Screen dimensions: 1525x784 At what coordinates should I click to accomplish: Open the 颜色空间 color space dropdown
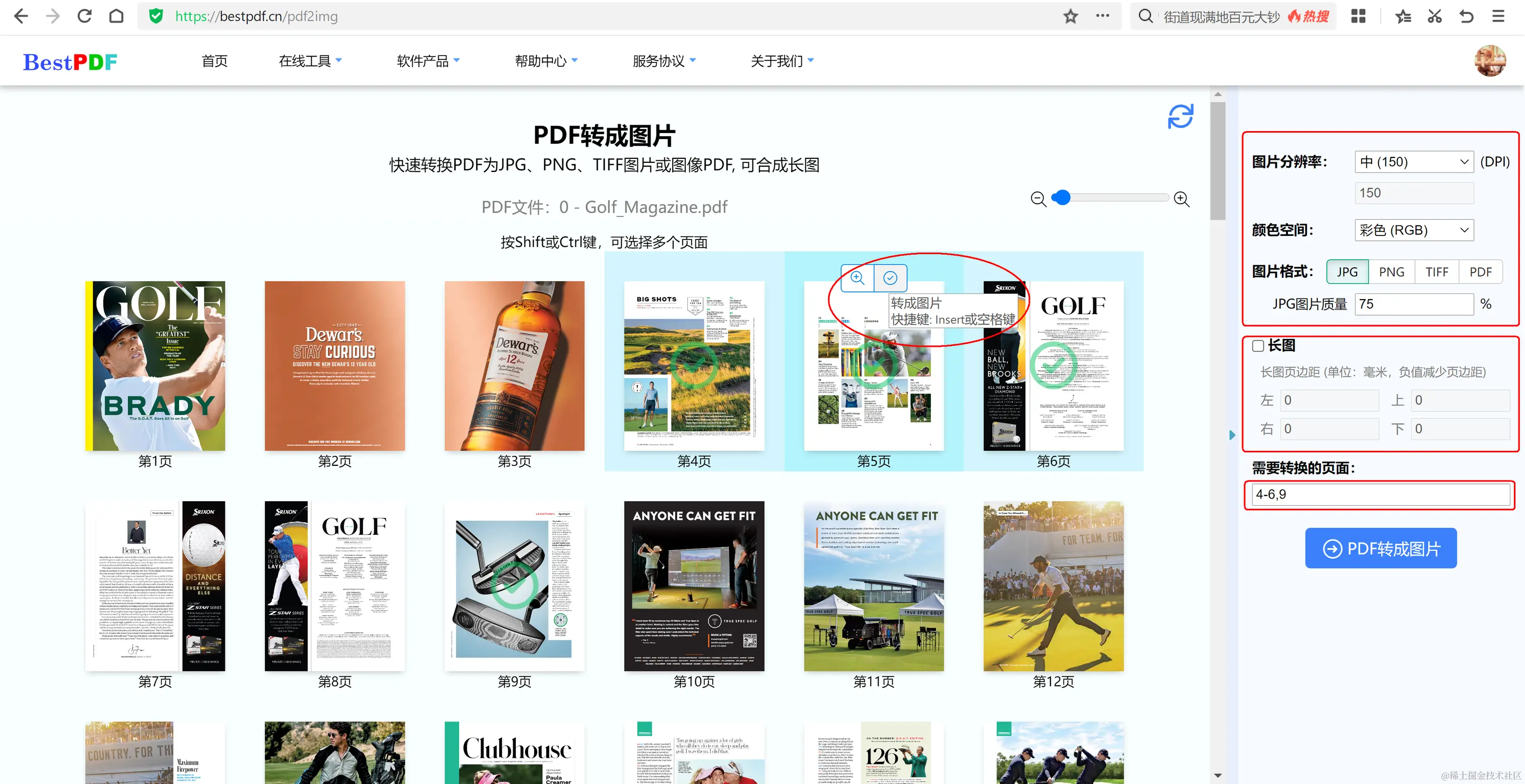pyautogui.click(x=1413, y=230)
